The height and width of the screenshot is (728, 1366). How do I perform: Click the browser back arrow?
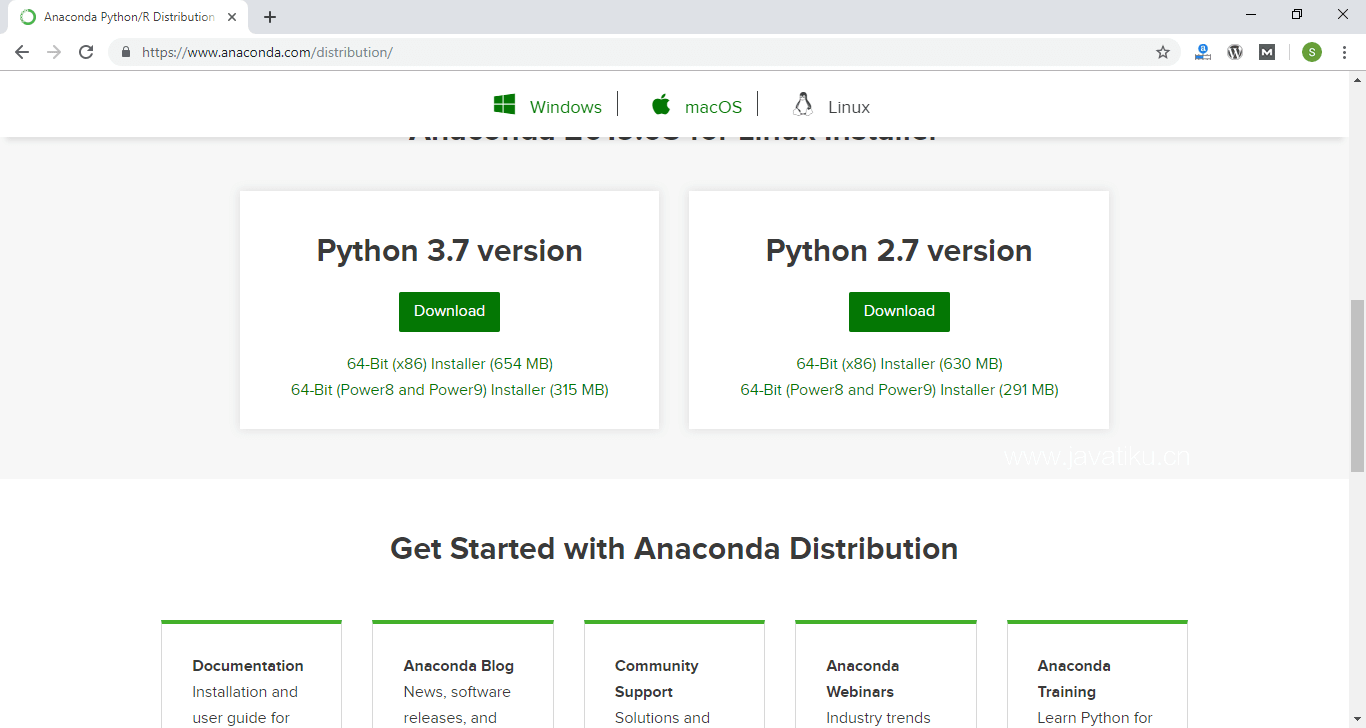click(x=22, y=52)
